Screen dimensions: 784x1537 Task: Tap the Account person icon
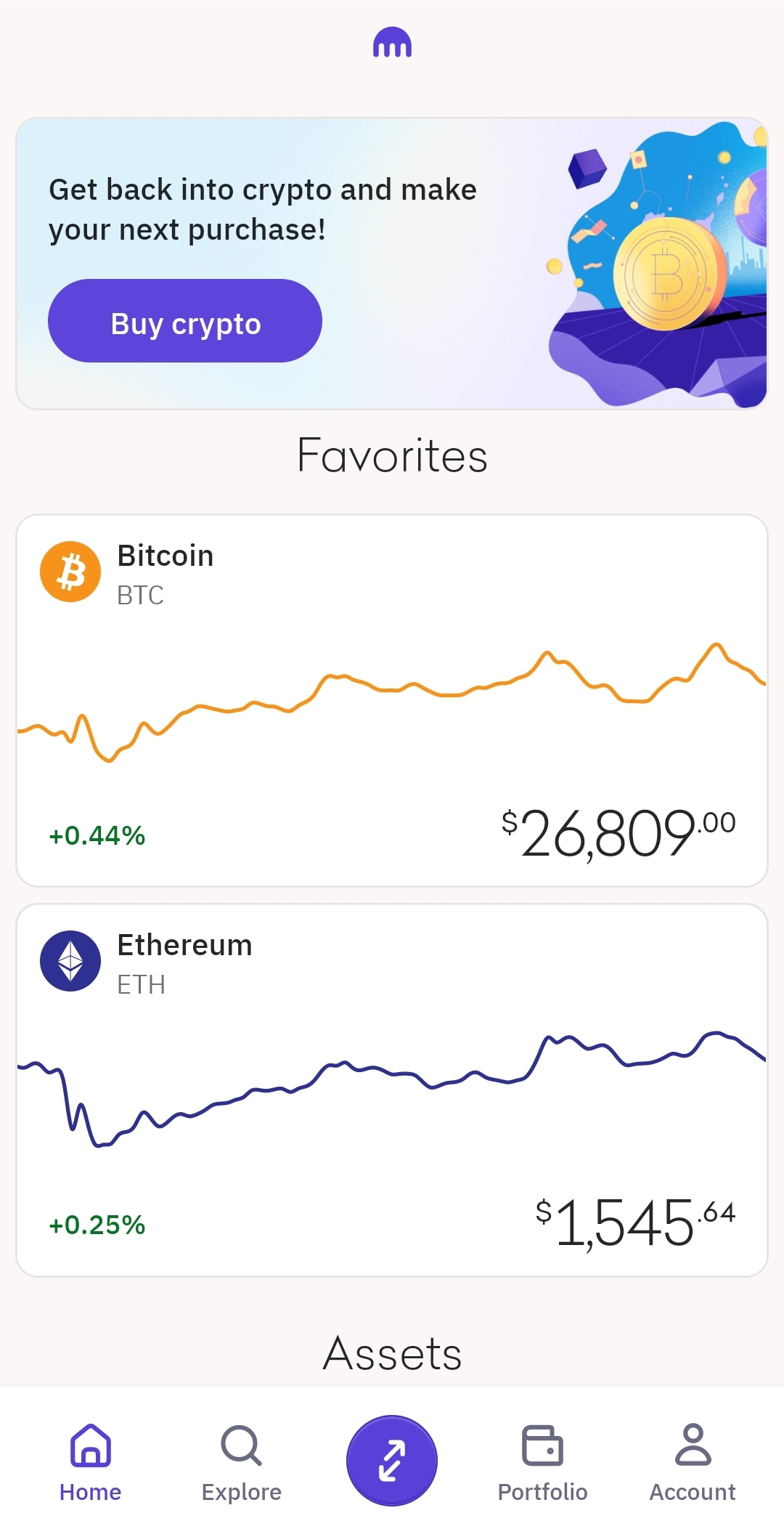pos(693,1444)
